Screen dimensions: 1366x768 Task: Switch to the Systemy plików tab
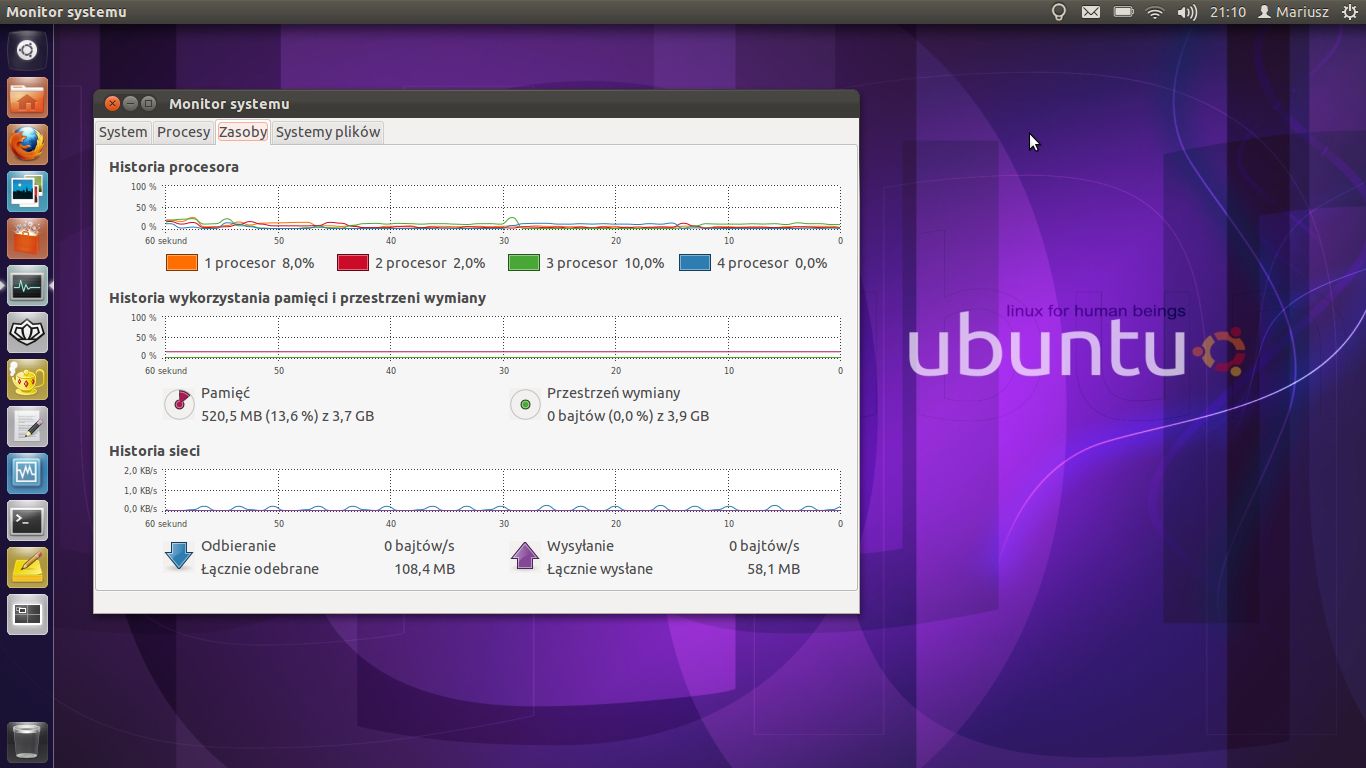pos(328,132)
